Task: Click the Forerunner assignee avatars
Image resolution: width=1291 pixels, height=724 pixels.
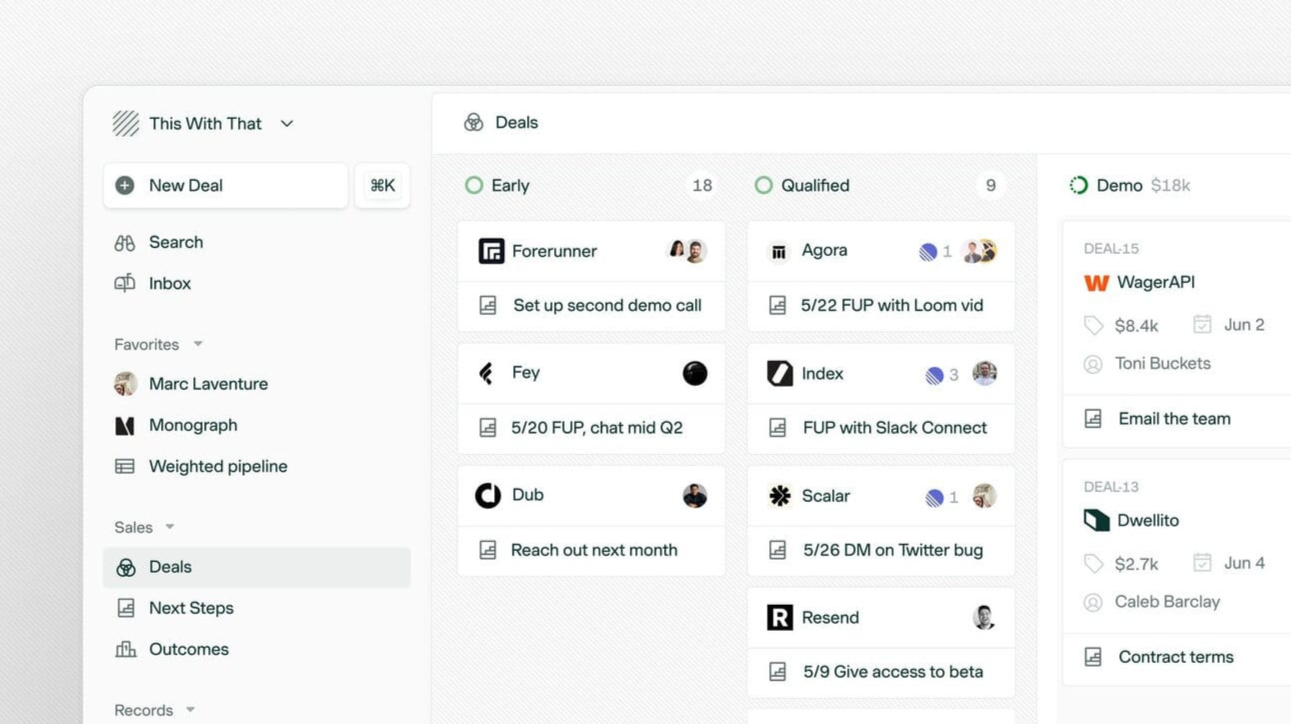Action: tap(687, 251)
